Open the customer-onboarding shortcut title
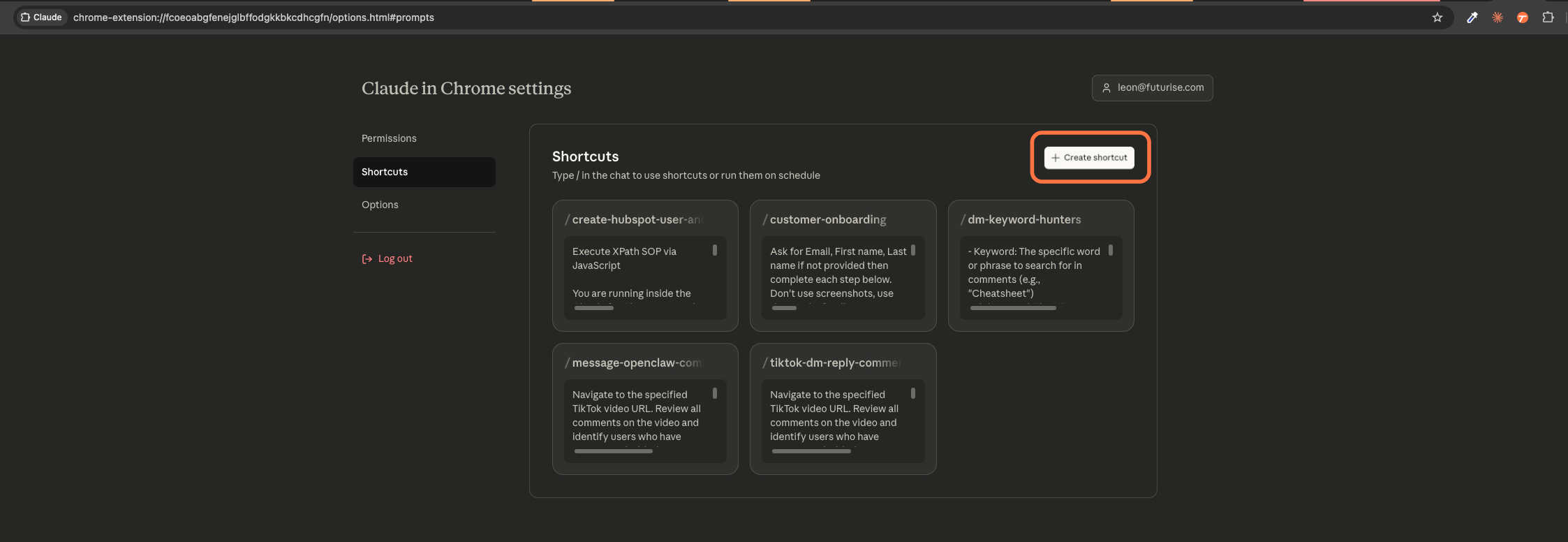Viewport: 1568px width, 542px height. [x=824, y=219]
